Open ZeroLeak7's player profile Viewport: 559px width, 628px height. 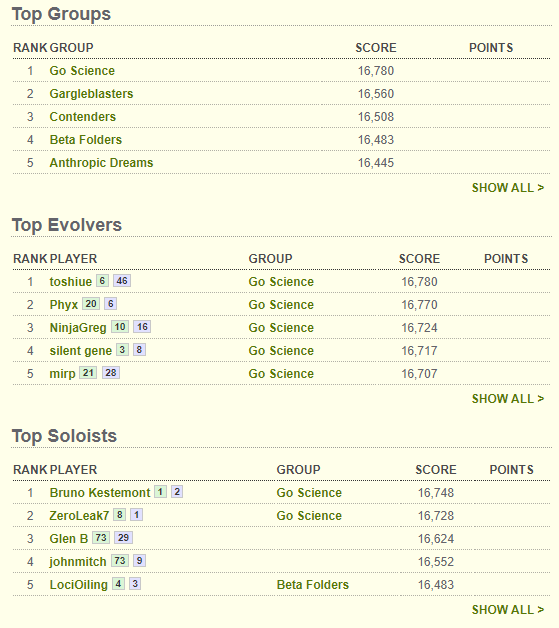(x=79, y=515)
